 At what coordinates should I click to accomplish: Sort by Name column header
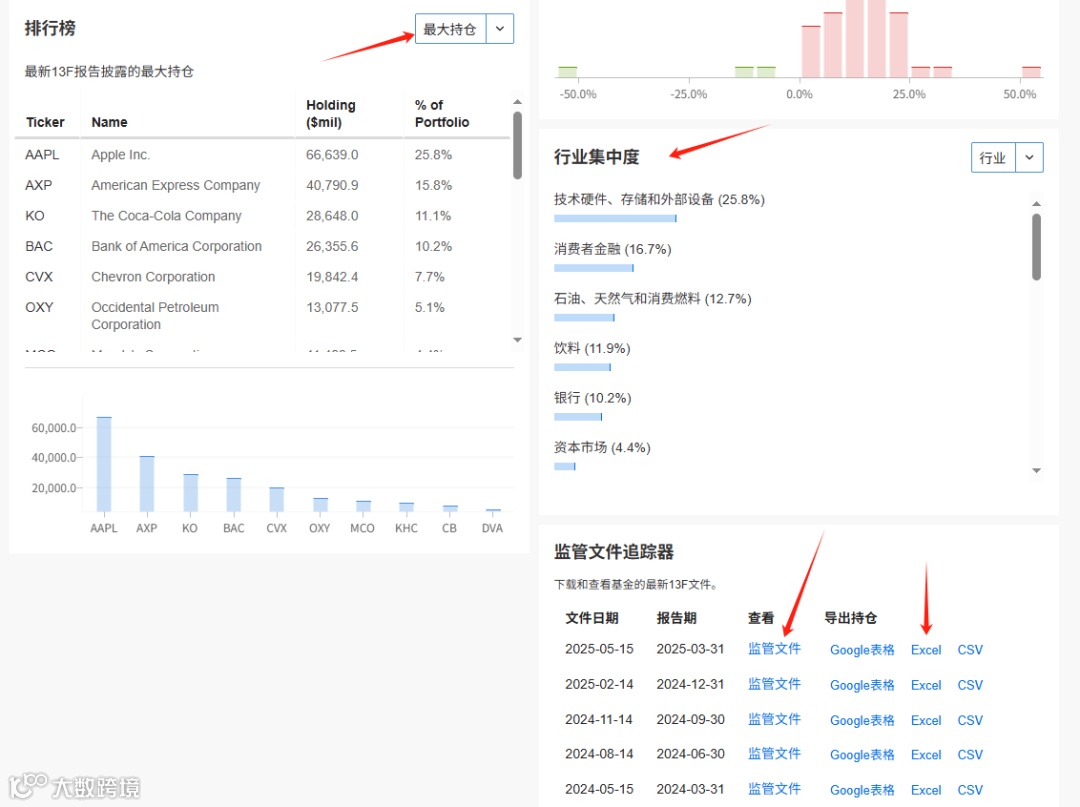coord(110,123)
